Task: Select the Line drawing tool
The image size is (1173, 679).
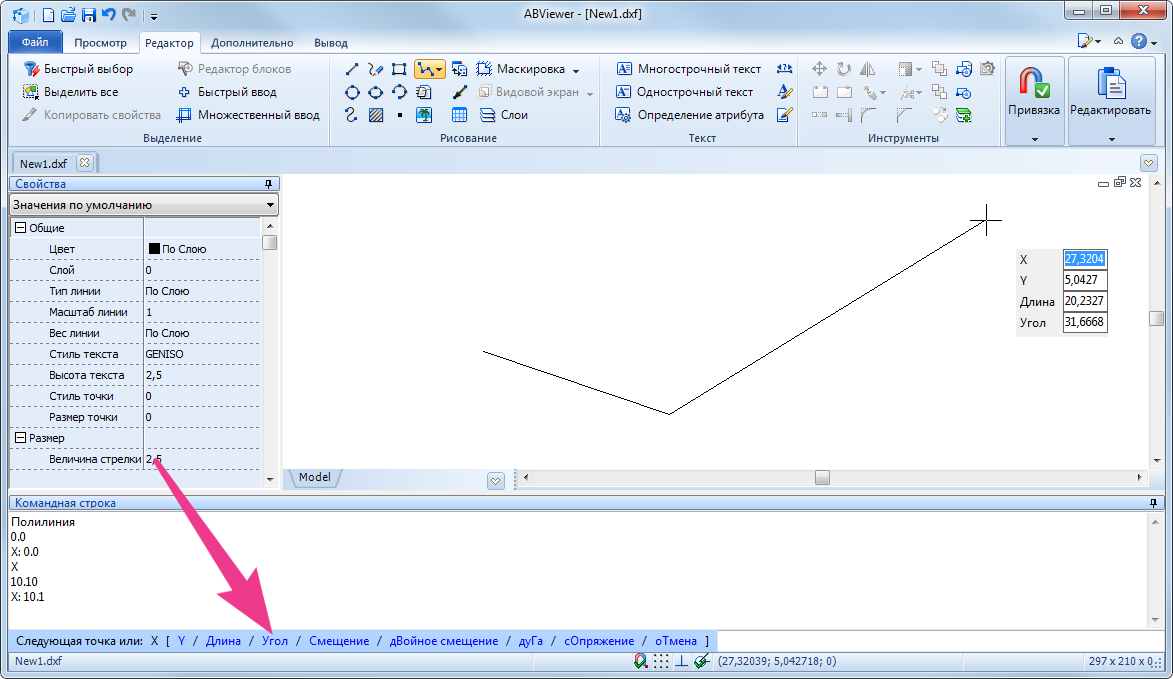Action: 352,69
